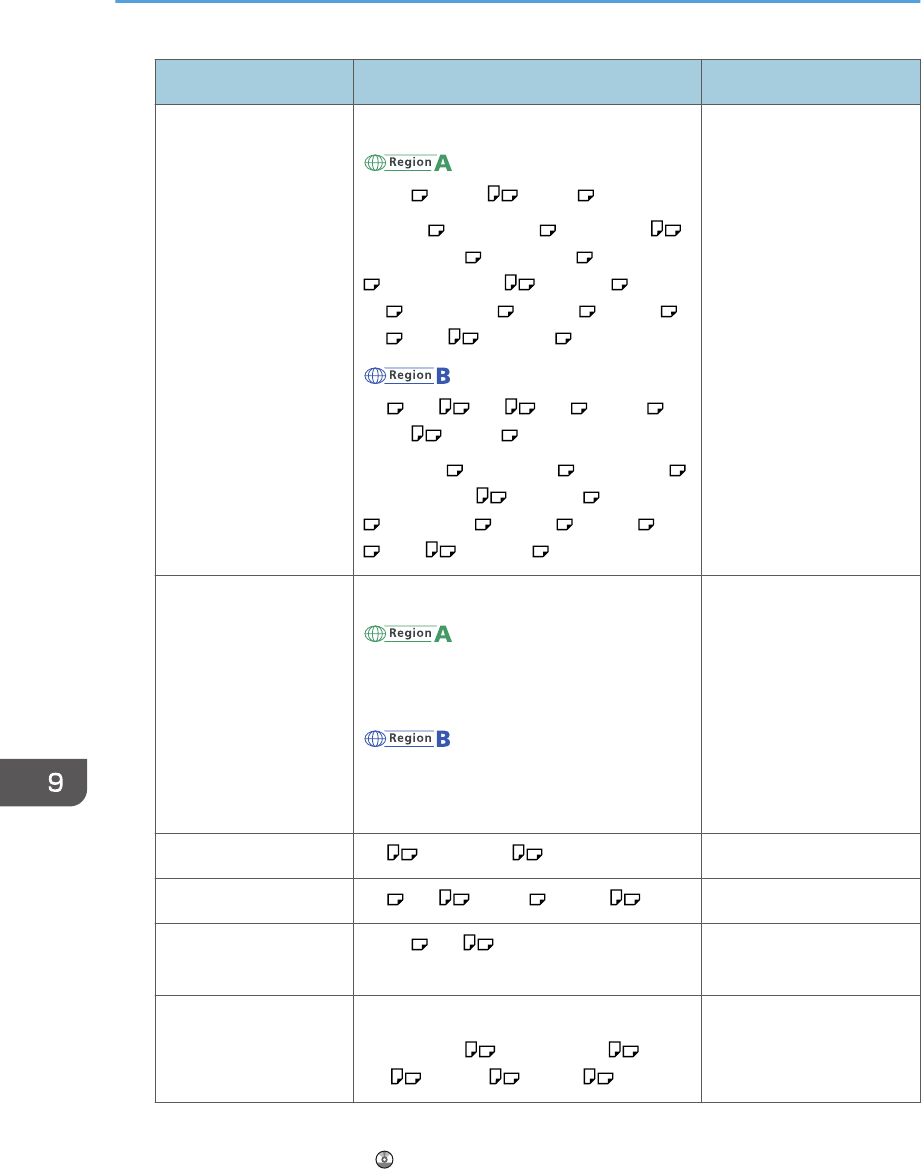Image resolution: width=921 pixels, height=1169 pixels.
Task: Click the empty right-column cell of the first row
Action: [x=811, y=340]
